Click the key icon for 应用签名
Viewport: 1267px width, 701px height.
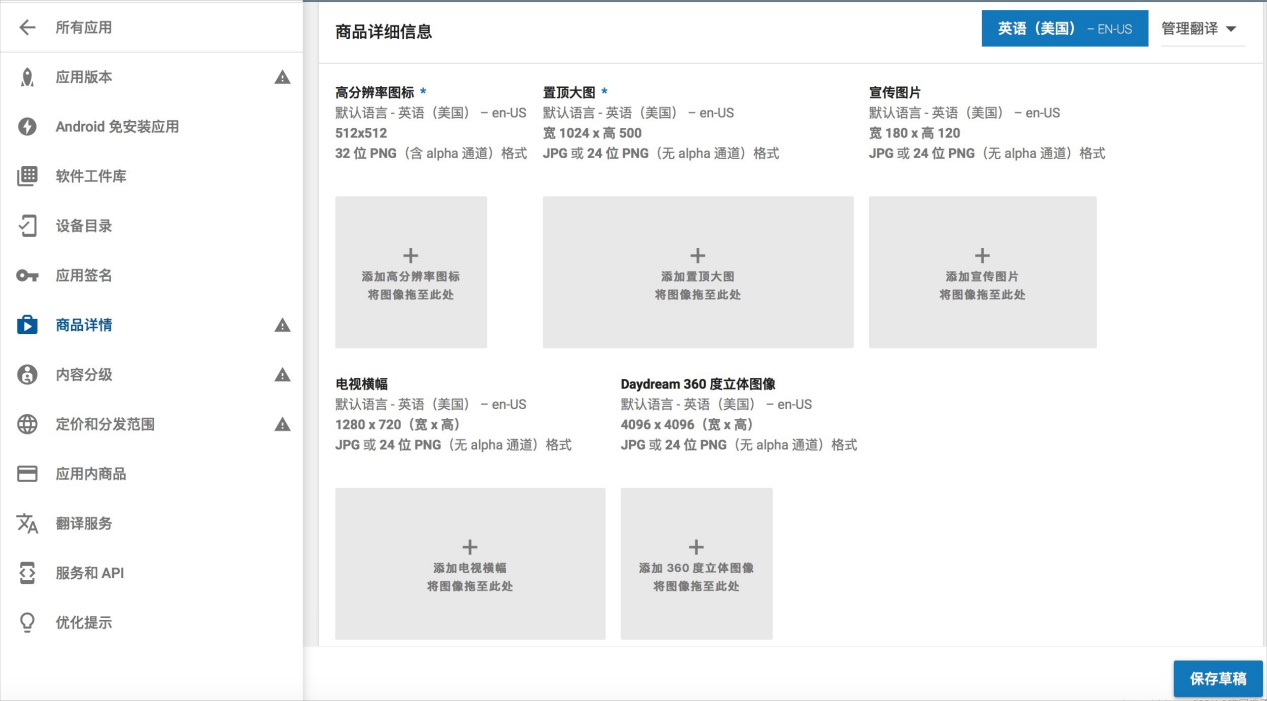coord(27,276)
